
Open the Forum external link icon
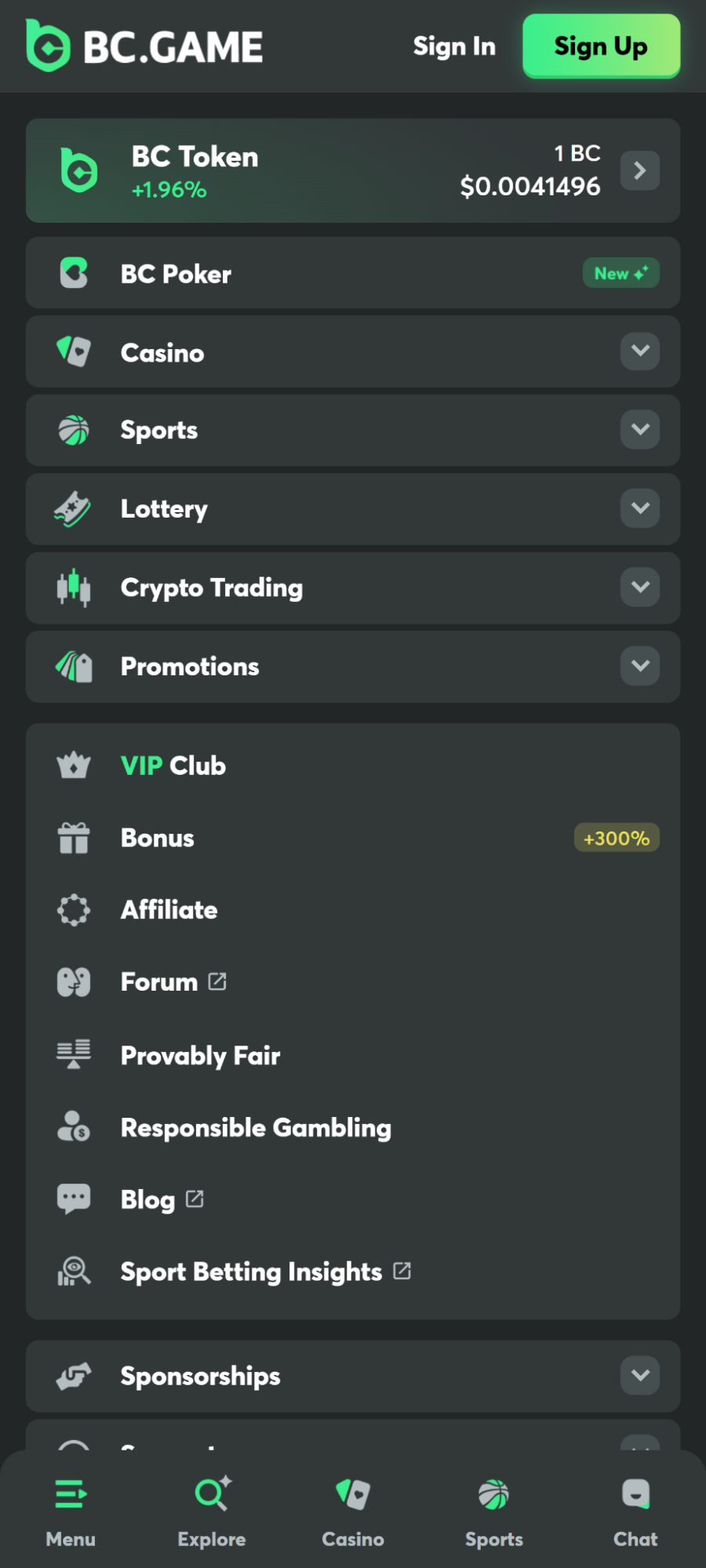(217, 981)
